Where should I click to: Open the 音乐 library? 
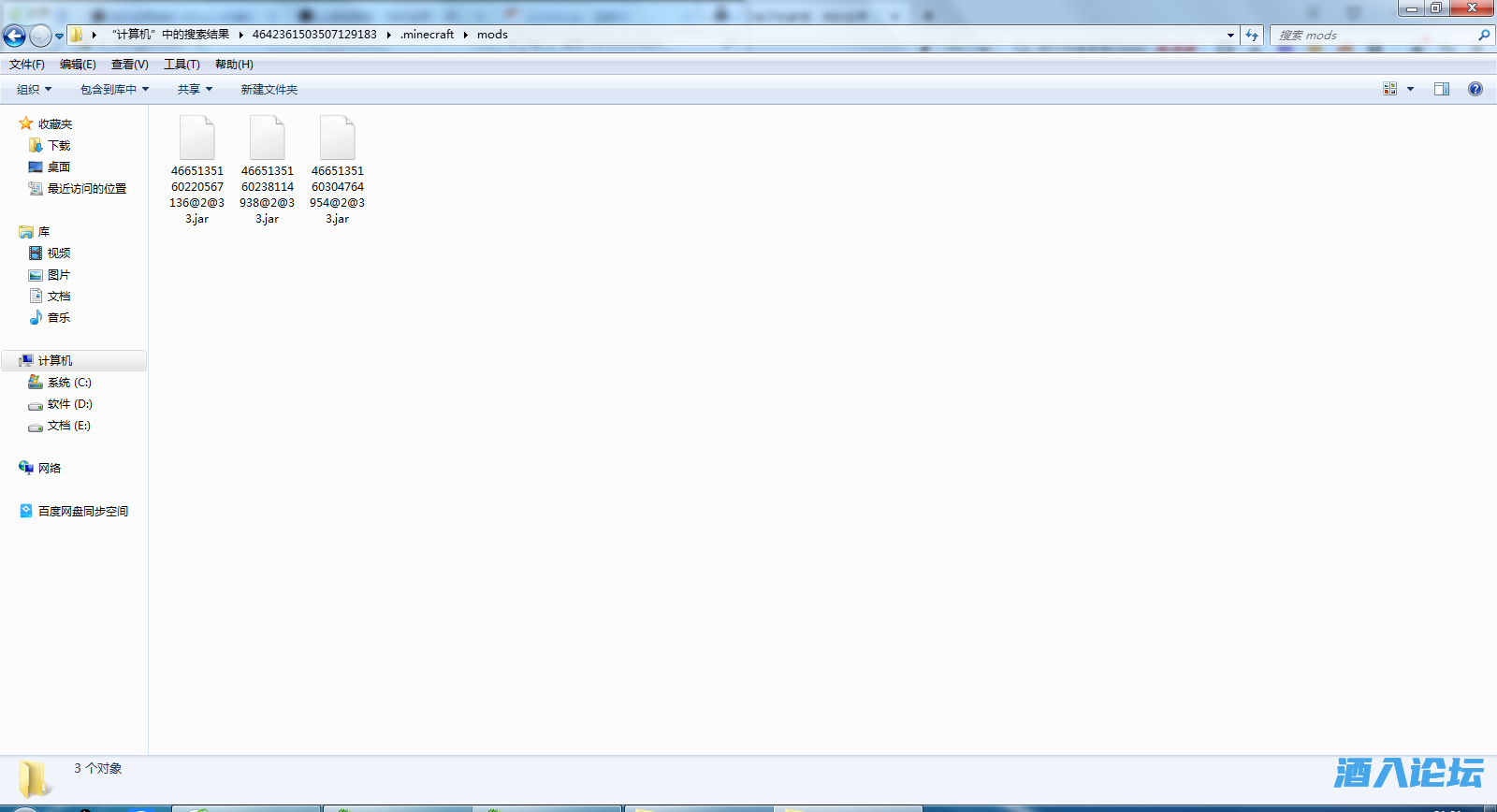[x=59, y=318]
